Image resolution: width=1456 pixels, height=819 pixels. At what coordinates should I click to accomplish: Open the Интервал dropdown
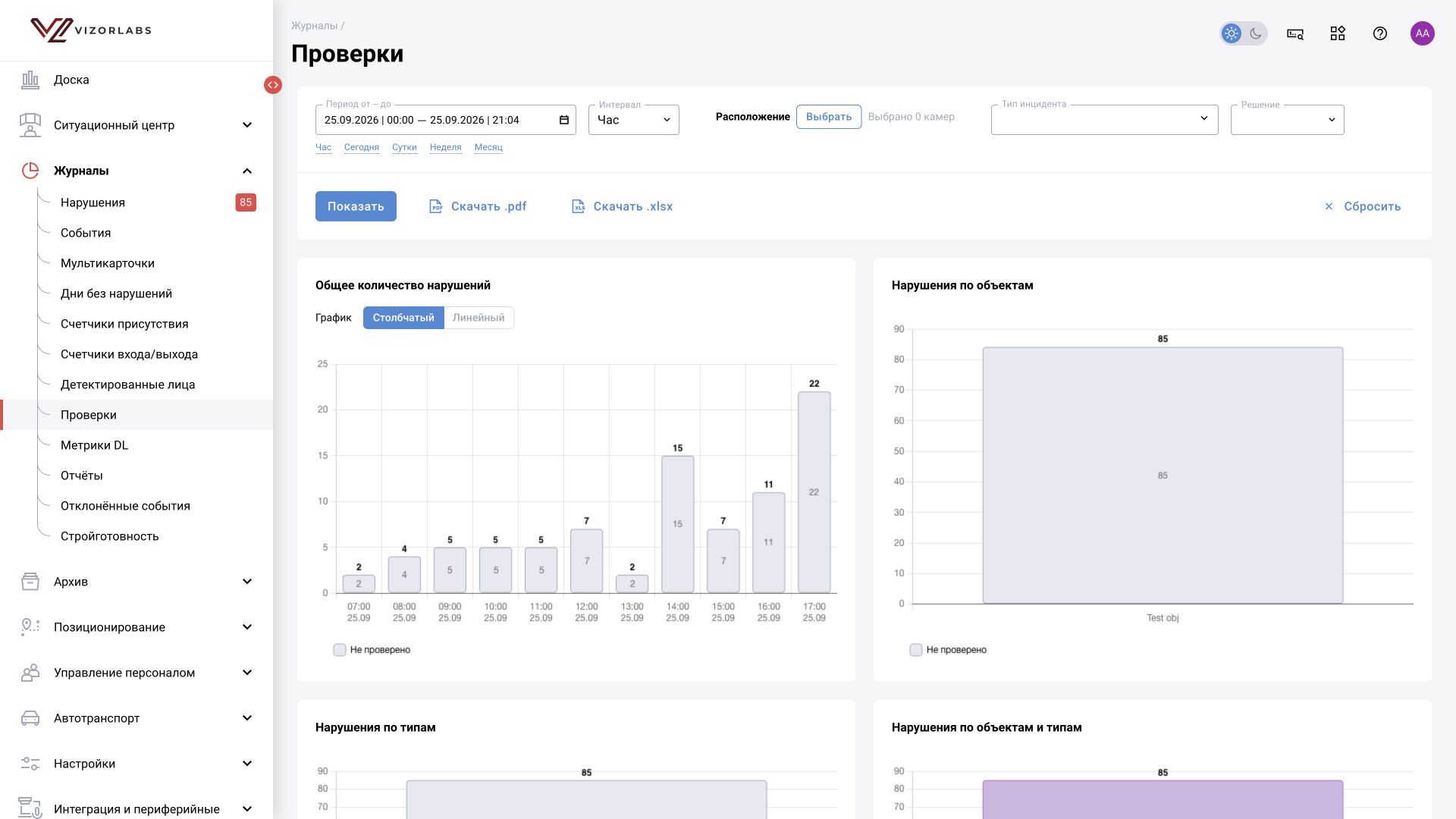tap(634, 120)
